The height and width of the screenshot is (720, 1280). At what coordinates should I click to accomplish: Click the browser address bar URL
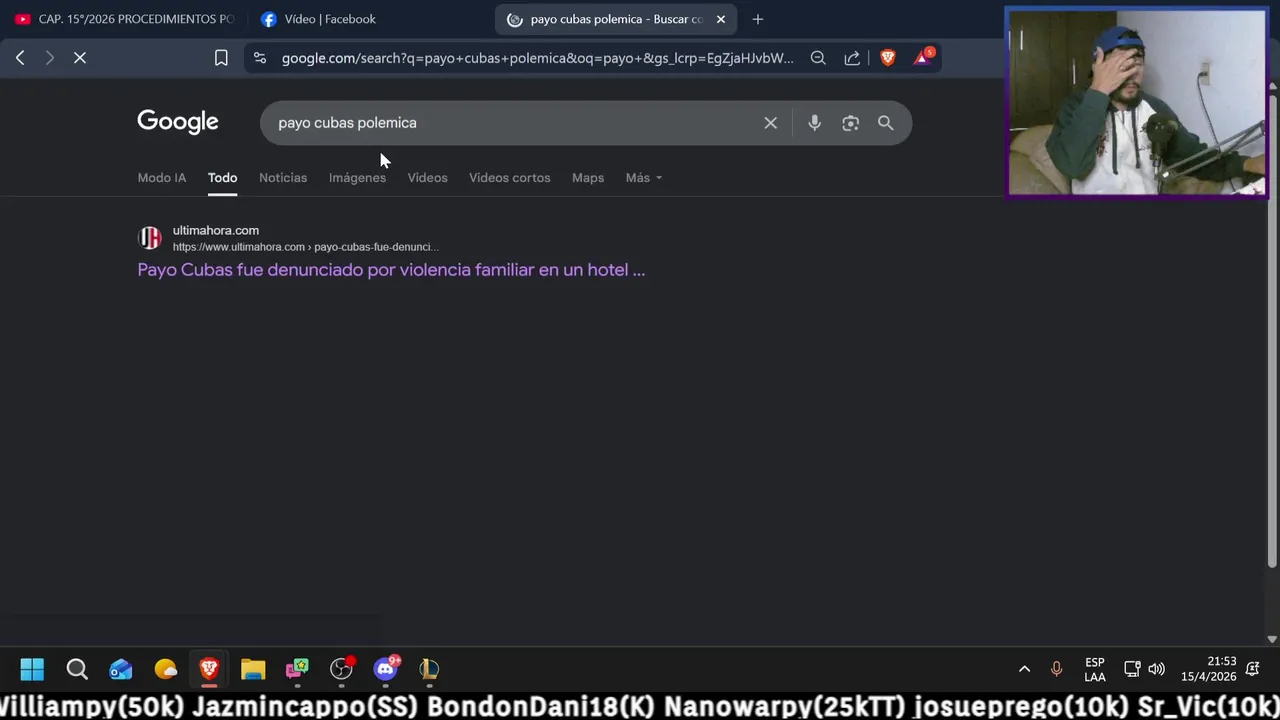[537, 58]
